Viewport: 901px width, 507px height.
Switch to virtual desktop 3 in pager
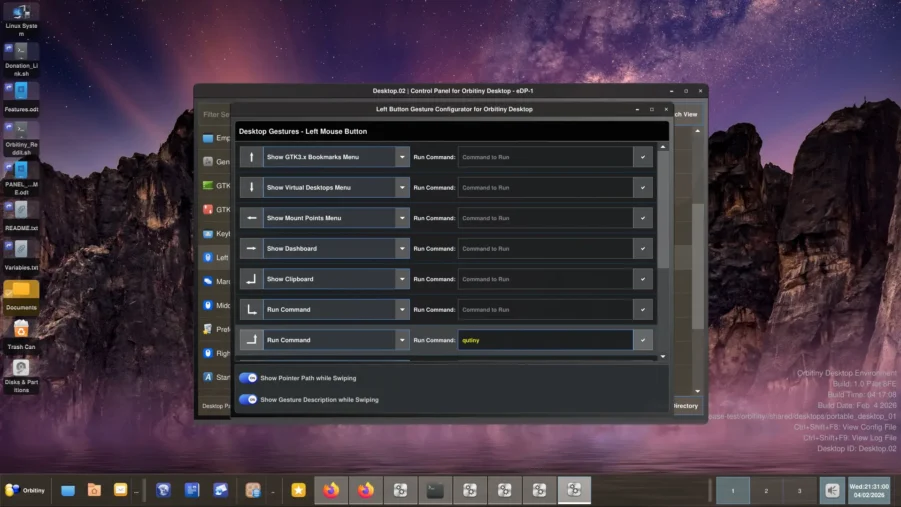pos(798,491)
